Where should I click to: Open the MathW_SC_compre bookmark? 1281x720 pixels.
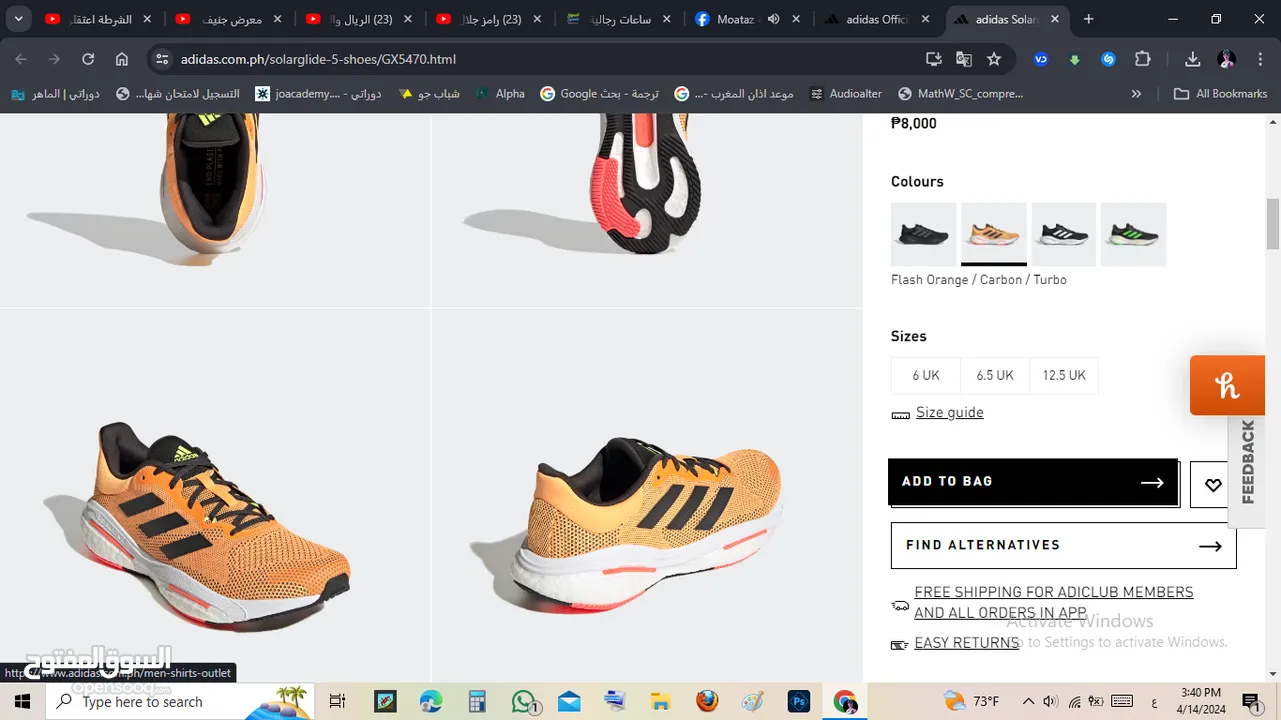[x=961, y=93]
